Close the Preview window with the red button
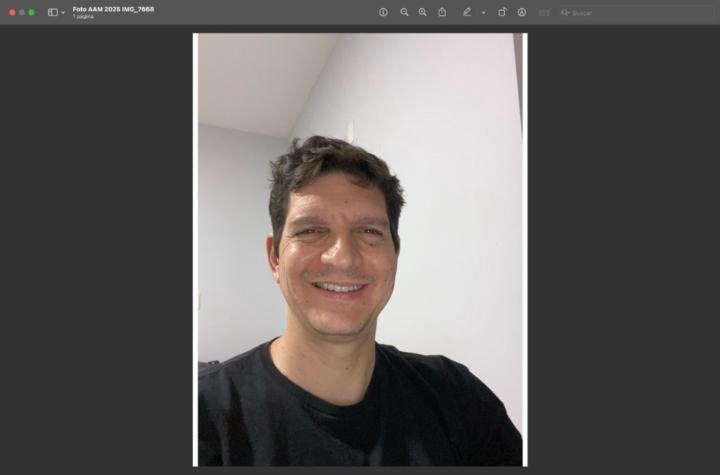720x475 pixels. tap(12, 12)
